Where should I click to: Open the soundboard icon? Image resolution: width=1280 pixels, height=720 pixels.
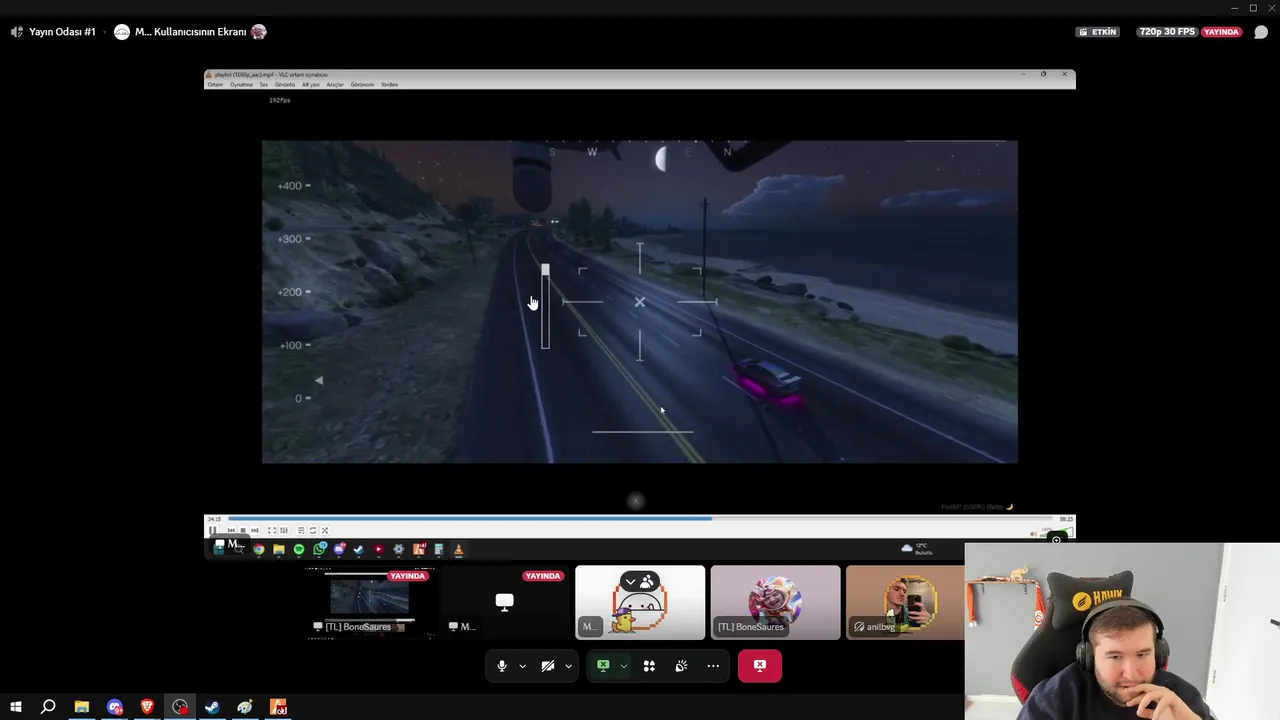point(681,666)
